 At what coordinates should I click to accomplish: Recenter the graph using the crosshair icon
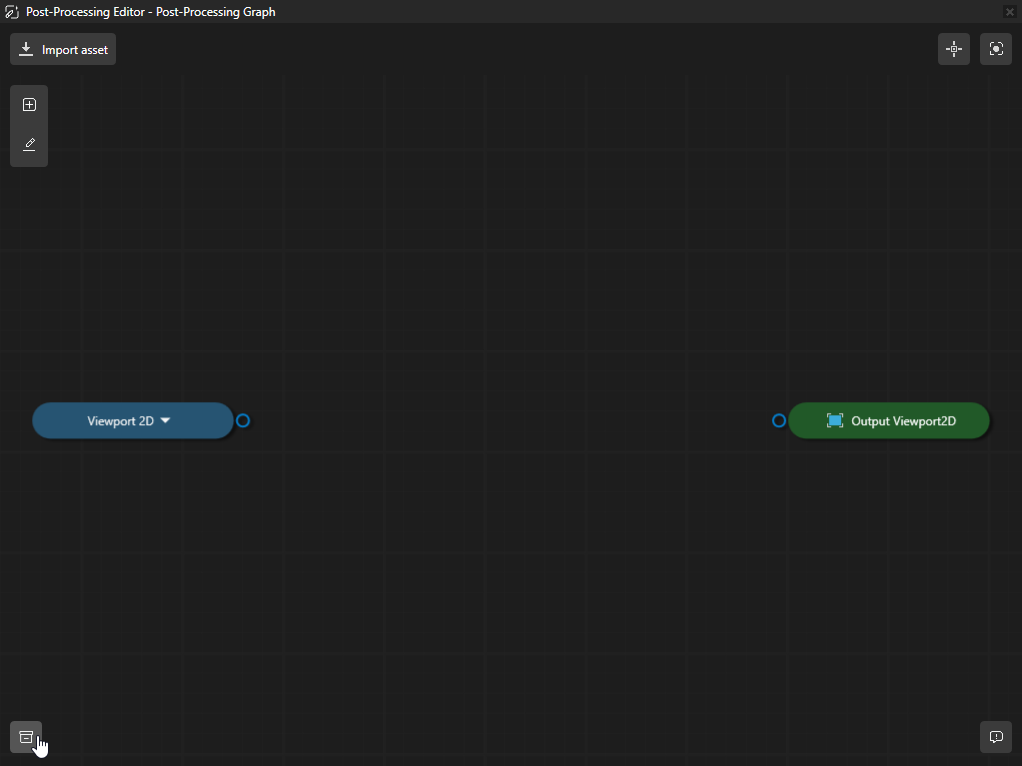click(953, 48)
